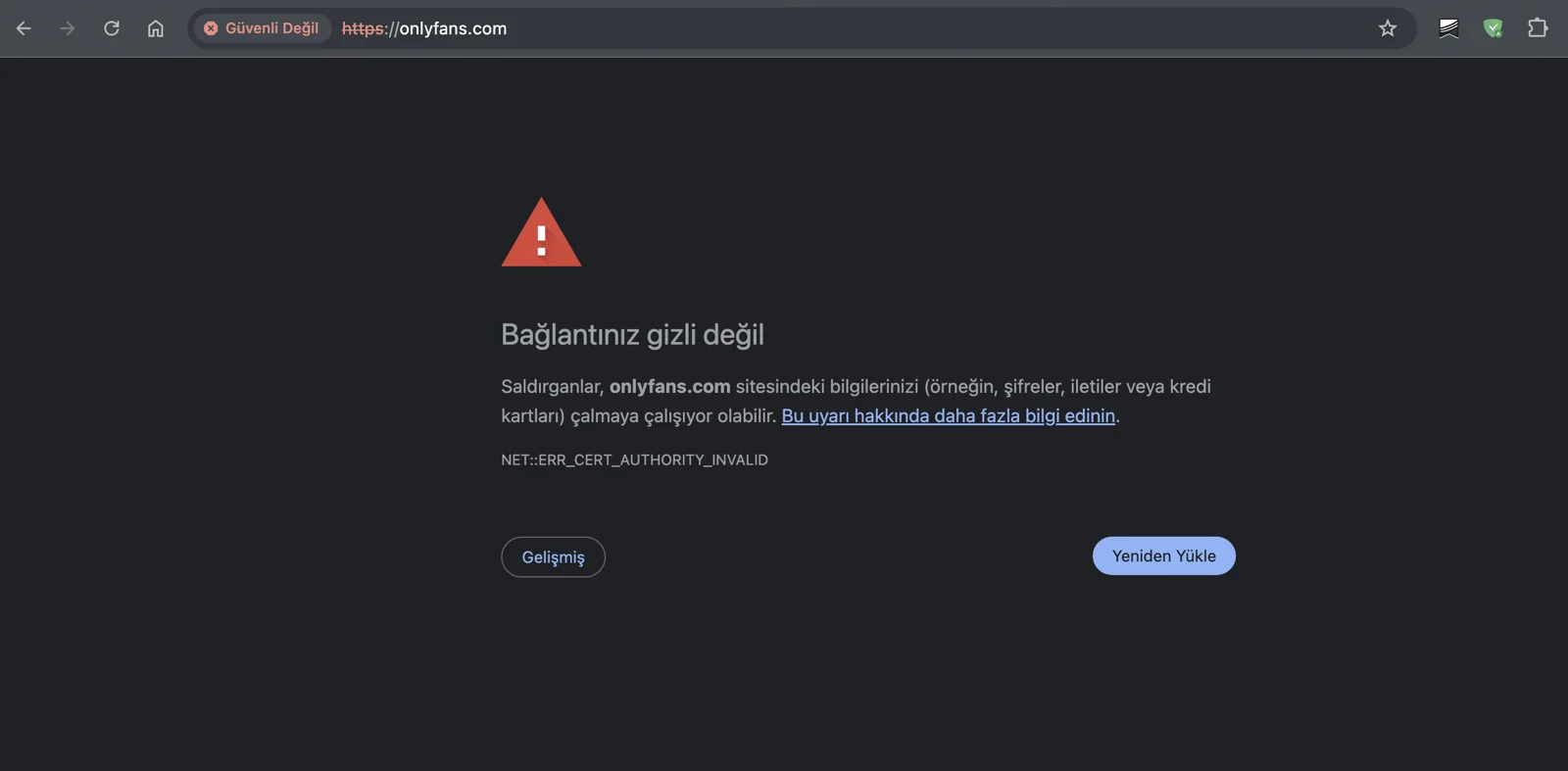Click the onlyfans.com URL in address bar
This screenshot has width=1568, height=771.
424,28
